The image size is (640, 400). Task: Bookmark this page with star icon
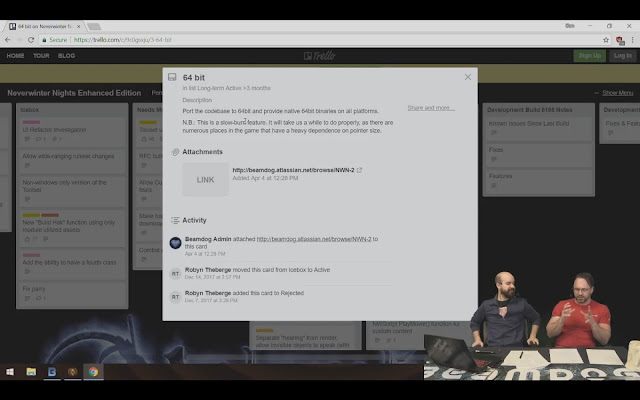[x=606, y=40]
